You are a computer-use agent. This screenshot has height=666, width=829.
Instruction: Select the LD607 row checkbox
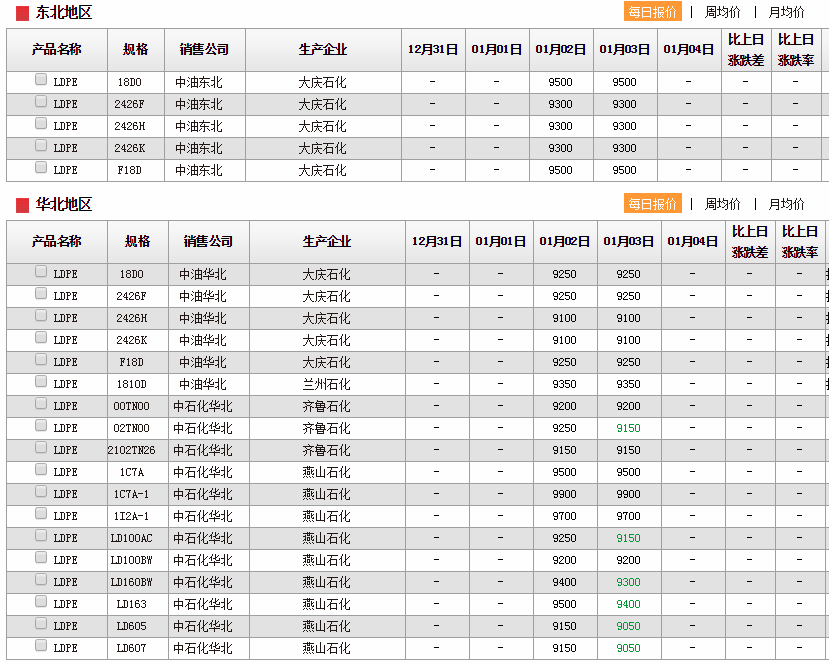pos(41,646)
